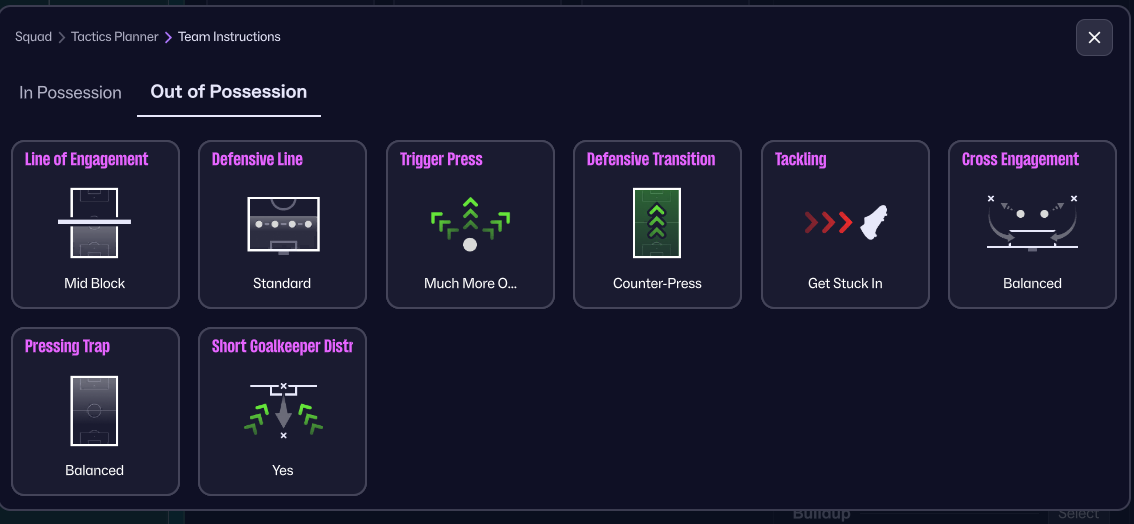Screen dimensions: 1134x524
Task: Click the Defensive Transition pitch icon
Action: pyautogui.click(x=657, y=221)
